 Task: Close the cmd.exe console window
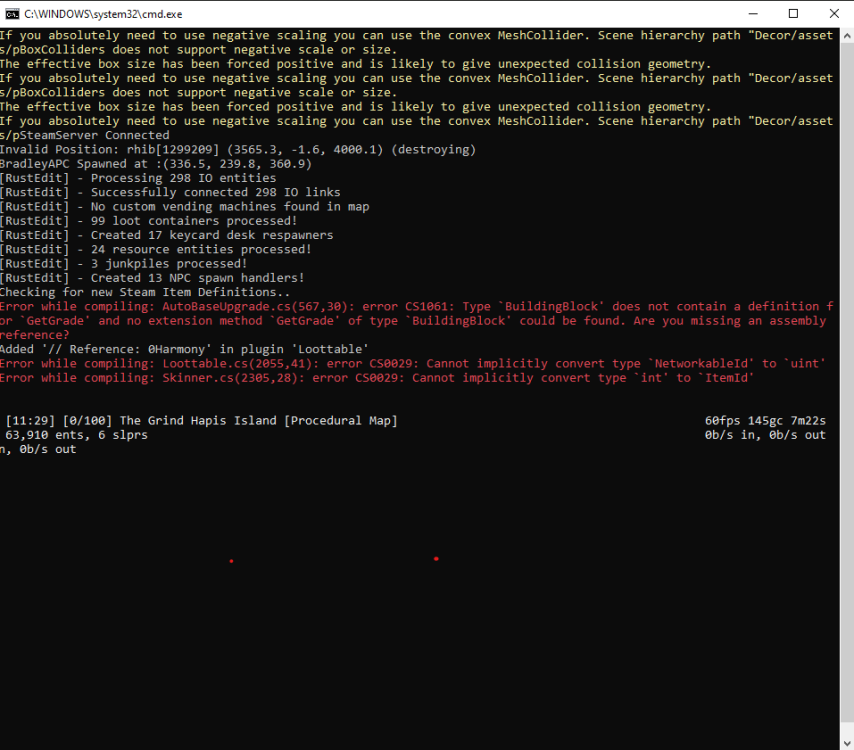coord(835,14)
